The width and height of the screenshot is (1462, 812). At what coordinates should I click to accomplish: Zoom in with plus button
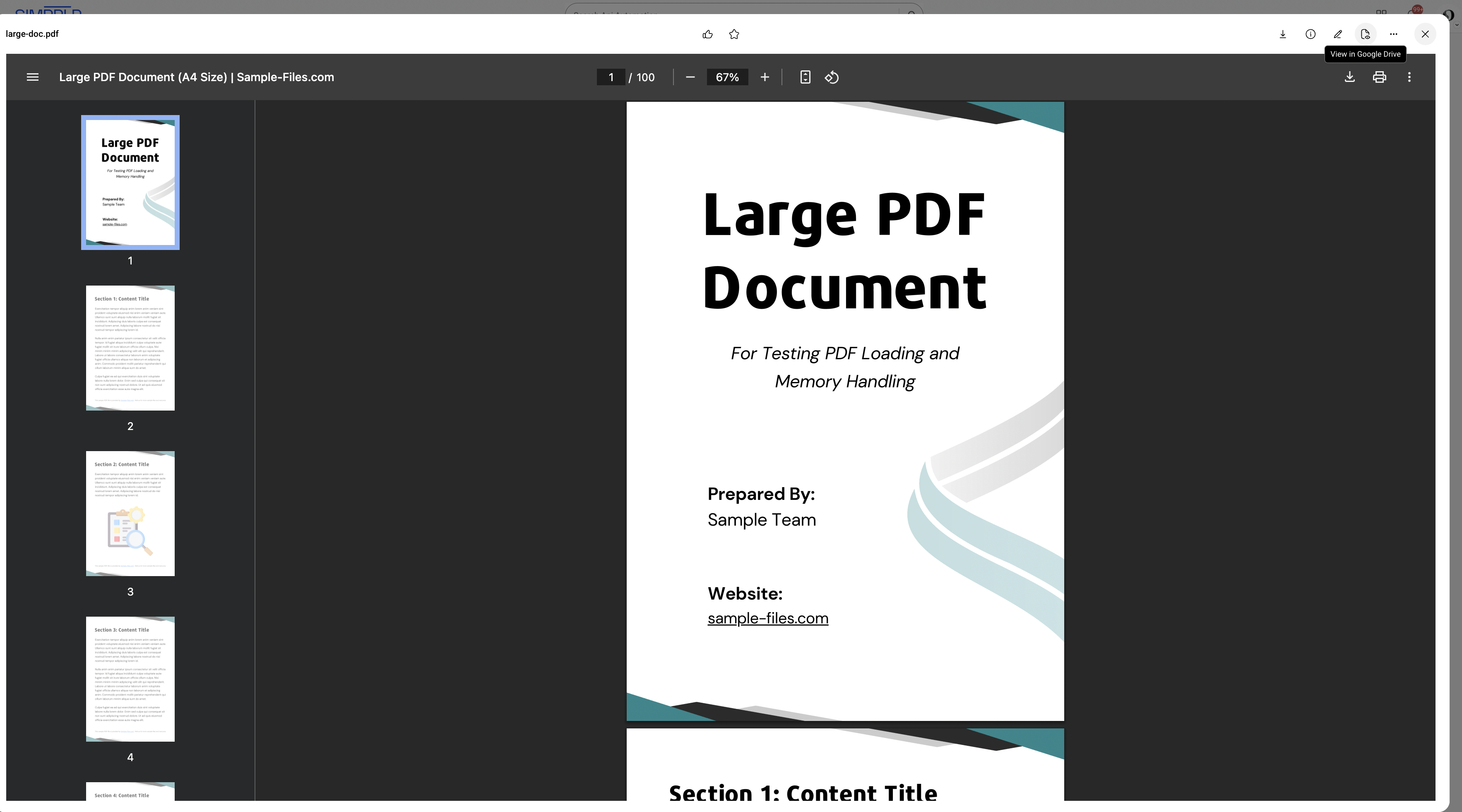[x=765, y=77]
